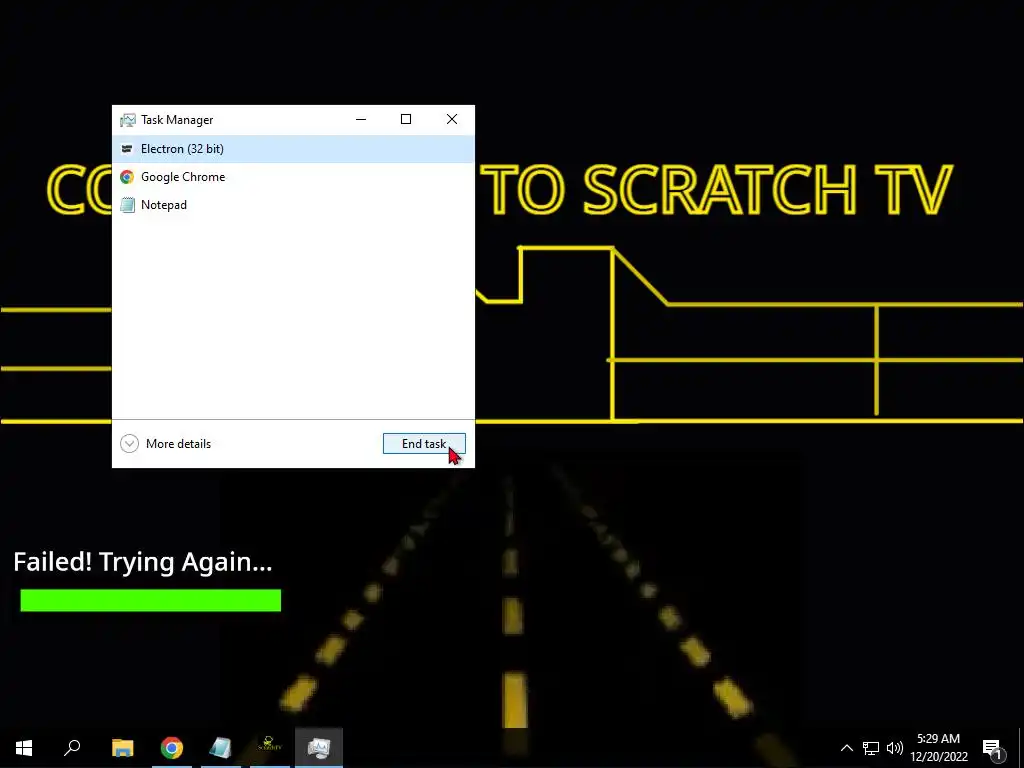This screenshot has height=768, width=1024.
Task: Close the Task Manager window
Action: [452, 120]
